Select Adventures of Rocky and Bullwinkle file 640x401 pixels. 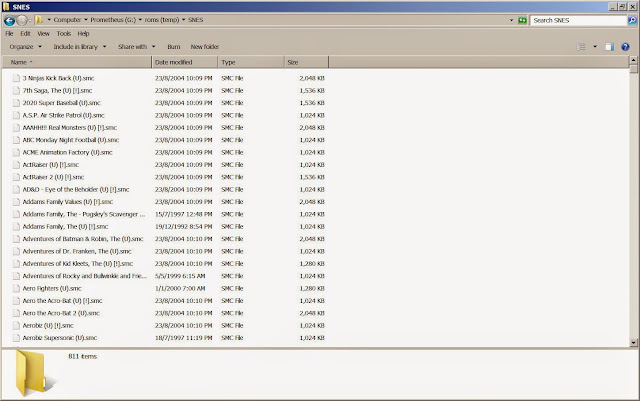84,276
